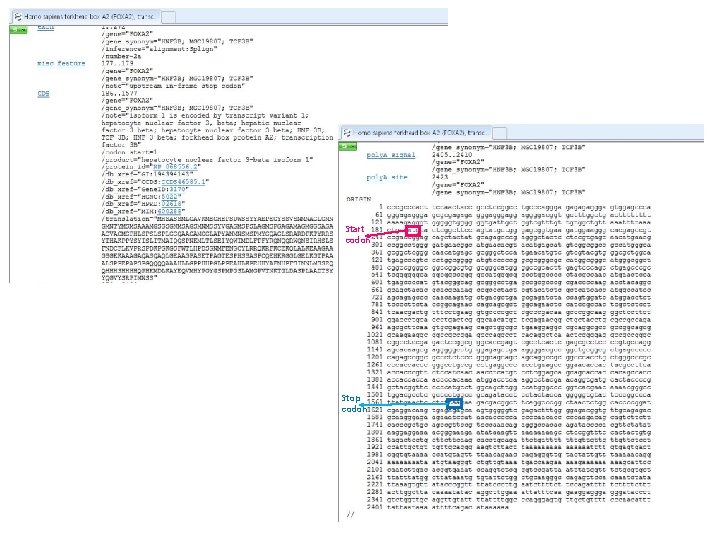Open the polyA_site feature link
The height and width of the screenshot is (540, 720).
pyautogui.click(x=387, y=177)
